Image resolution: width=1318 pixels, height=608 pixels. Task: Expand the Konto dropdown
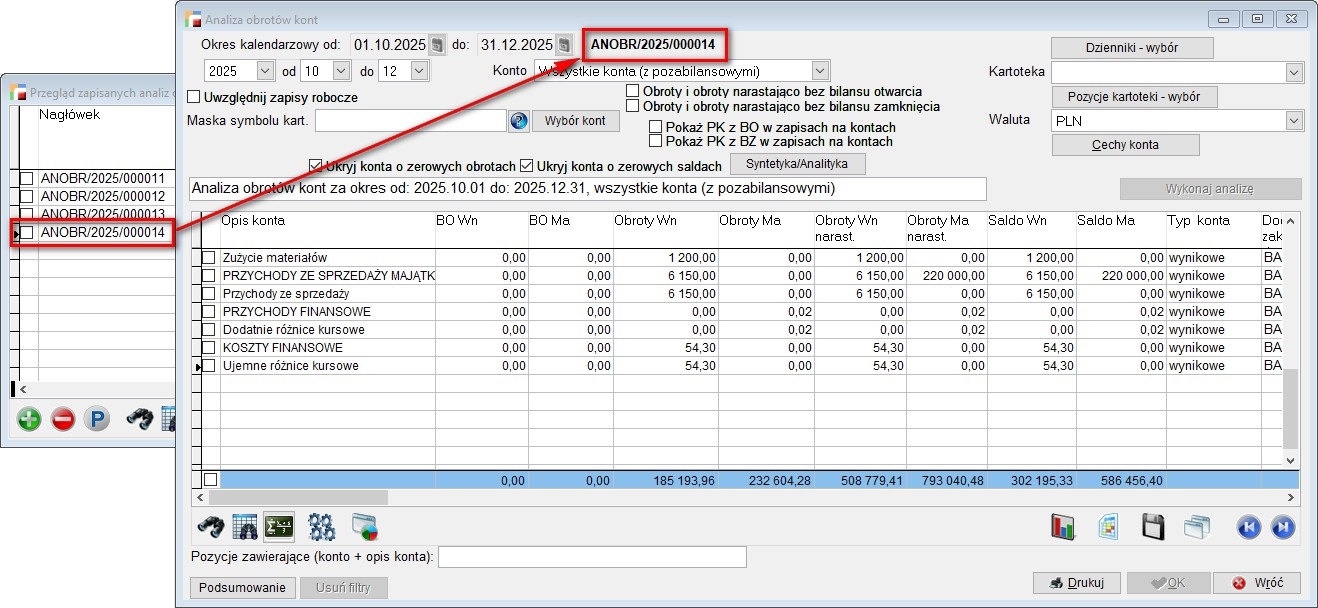(x=820, y=71)
